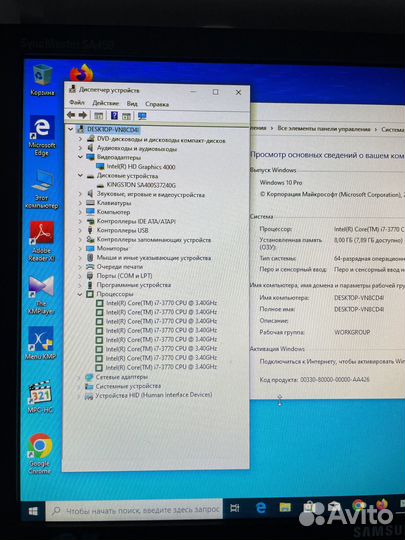Click the taskbar search box
Screen dimensions: 405x540
(x=134, y=509)
